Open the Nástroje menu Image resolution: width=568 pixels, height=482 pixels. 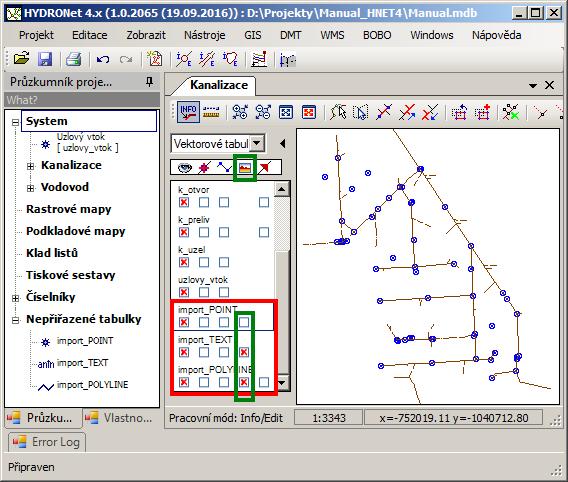(x=205, y=35)
